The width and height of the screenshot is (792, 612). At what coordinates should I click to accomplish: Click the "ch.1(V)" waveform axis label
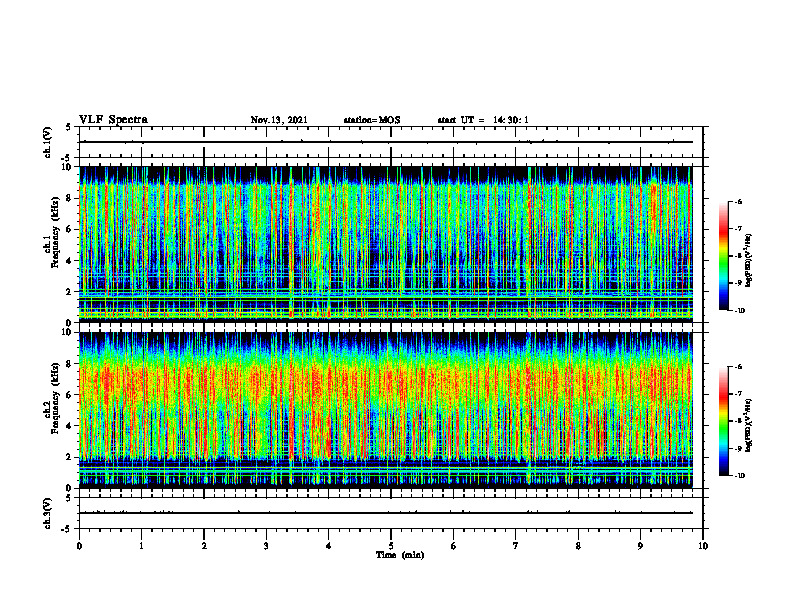(47, 142)
